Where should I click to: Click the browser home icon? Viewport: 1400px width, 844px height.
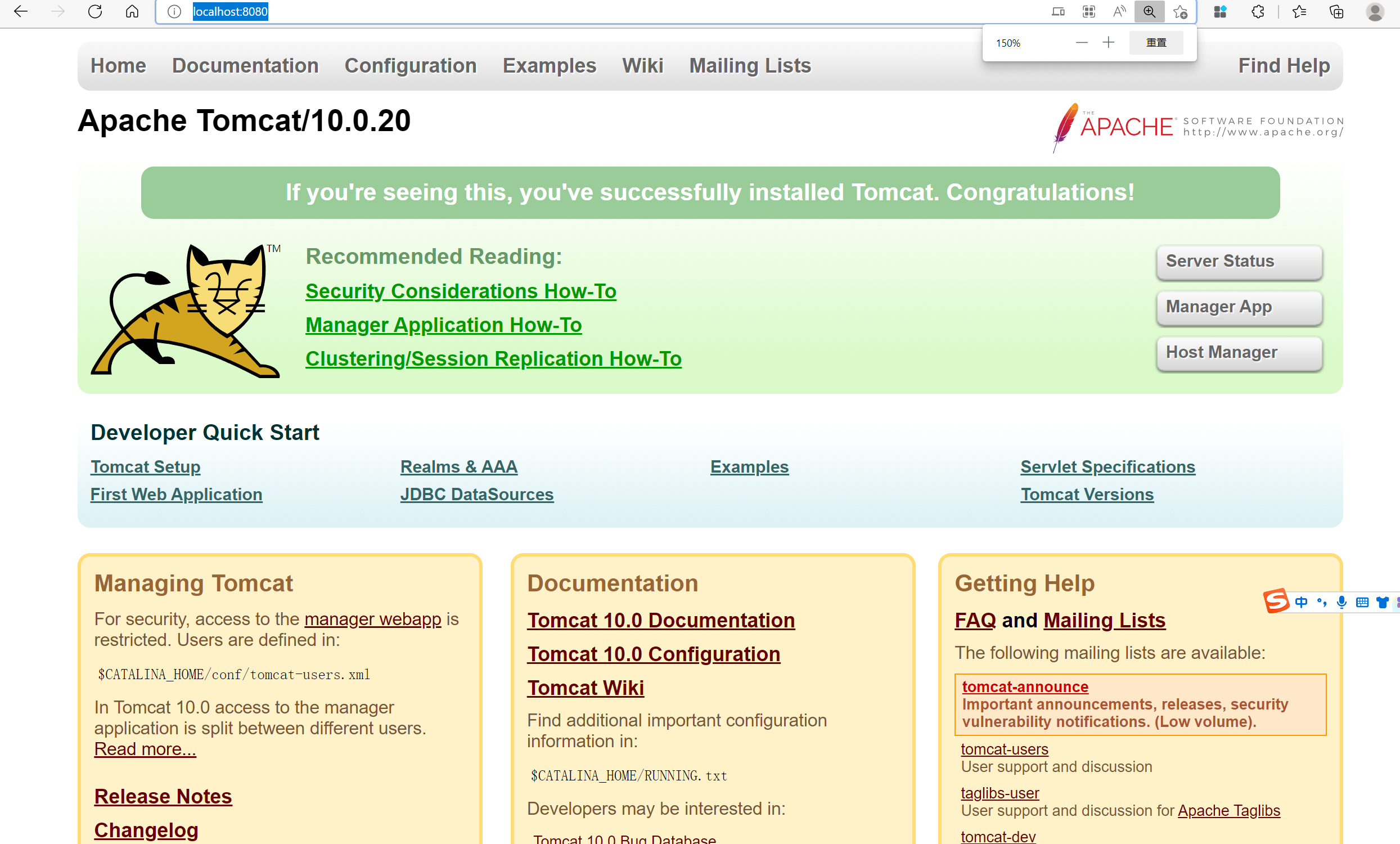pyautogui.click(x=132, y=11)
